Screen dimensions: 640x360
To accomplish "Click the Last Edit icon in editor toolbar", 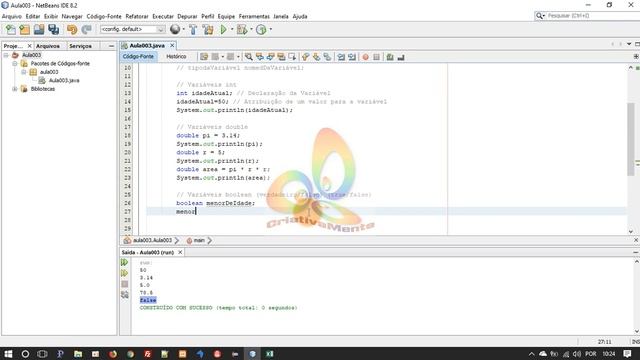I will 204,57.
